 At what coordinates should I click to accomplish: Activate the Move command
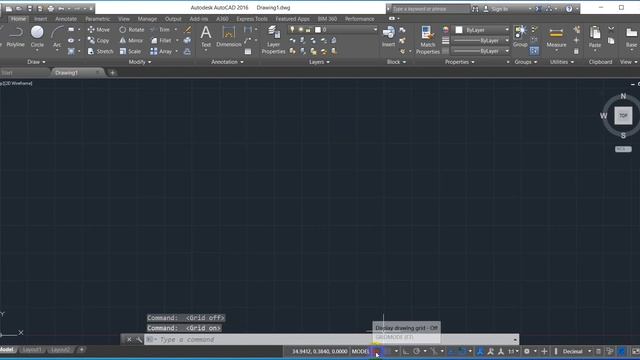click(98, 30)
